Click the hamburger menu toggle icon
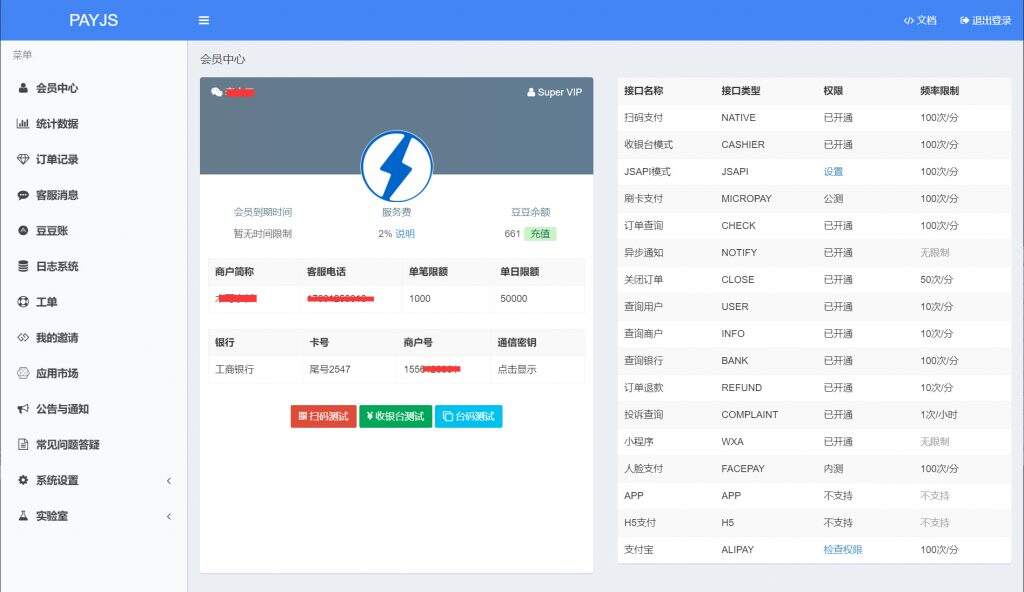 pyautogui.click(x=204, y=20)
